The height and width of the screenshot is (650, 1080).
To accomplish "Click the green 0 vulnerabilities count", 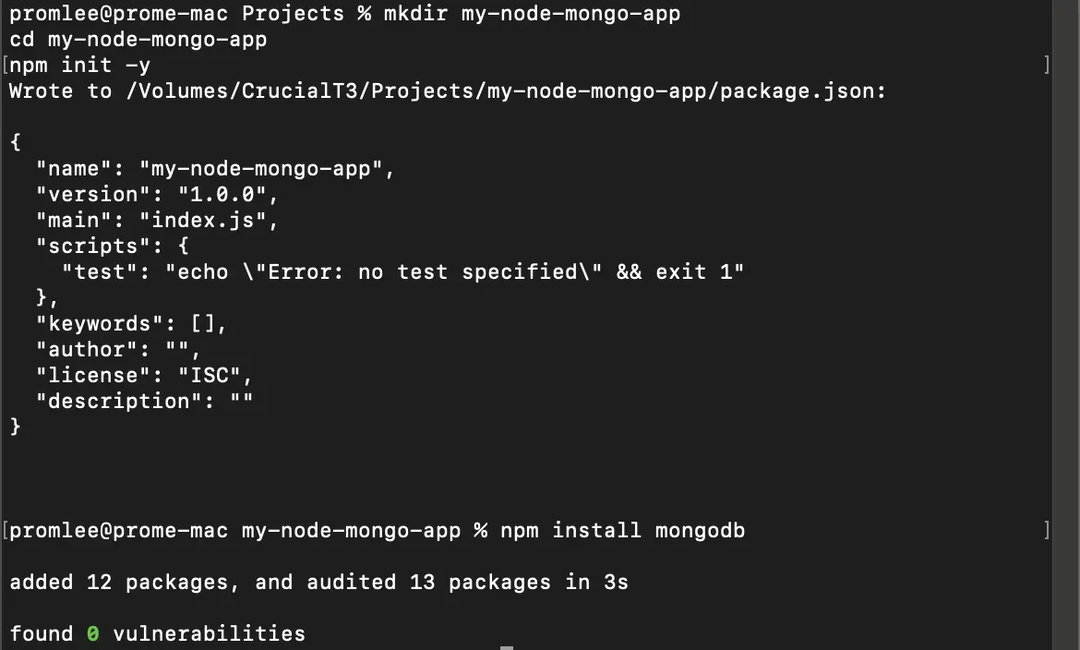I will (x=93, y=633).
